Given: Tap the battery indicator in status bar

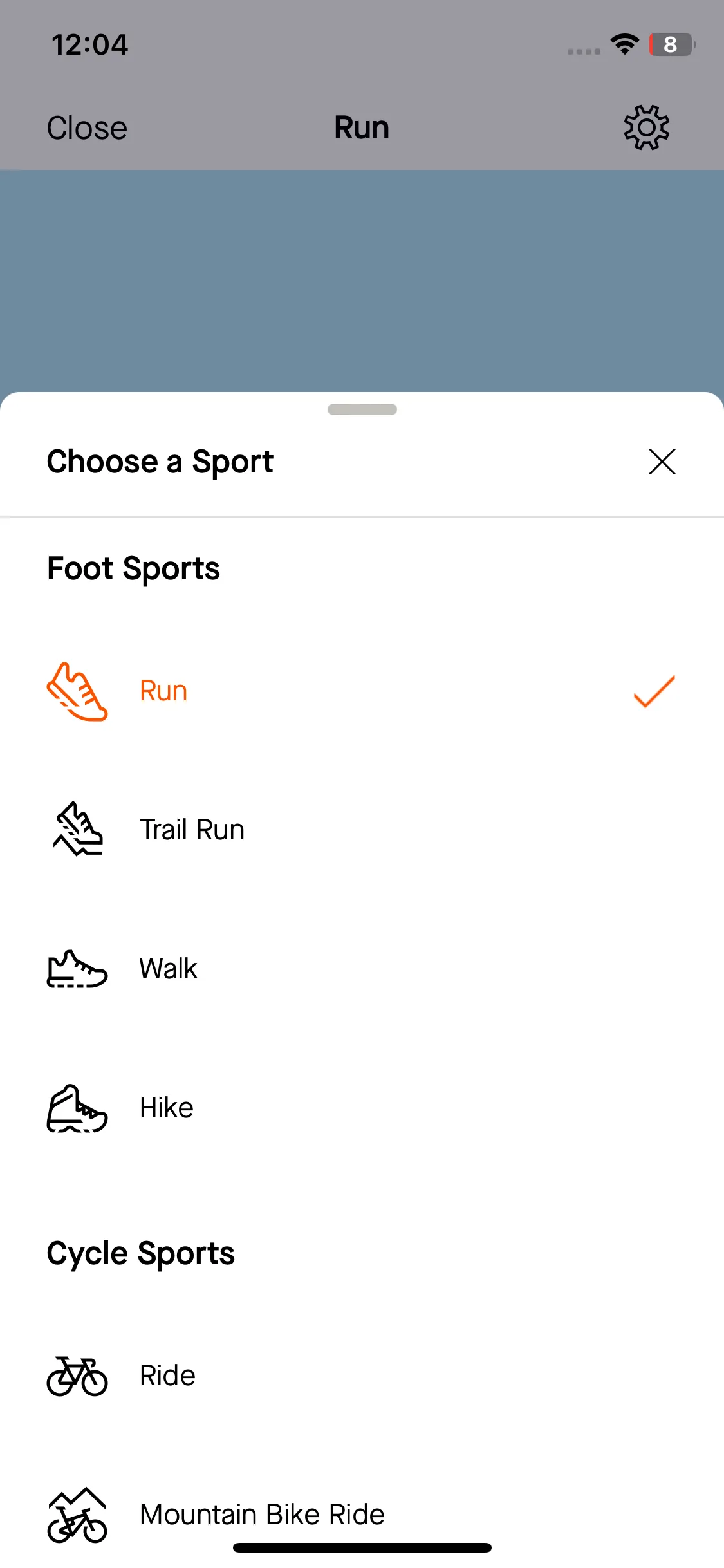Looking at the screenshot, I should click(672, 44).
